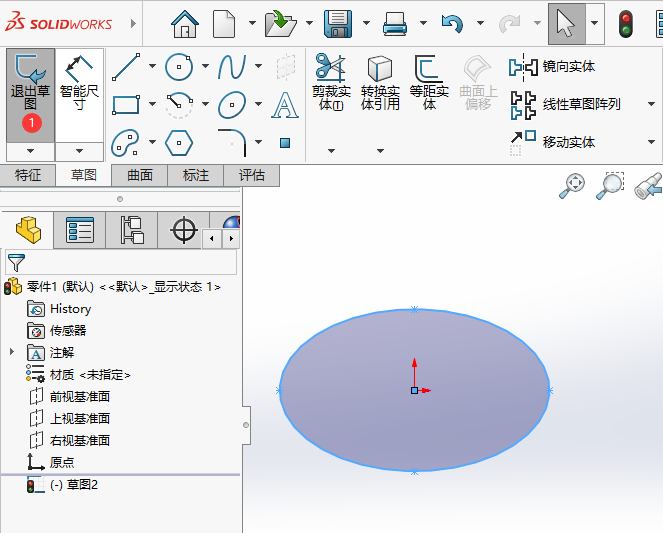Expand the dropdown under Exit Sketch button
Screen dimensions: 663x533
click(30, 151)
